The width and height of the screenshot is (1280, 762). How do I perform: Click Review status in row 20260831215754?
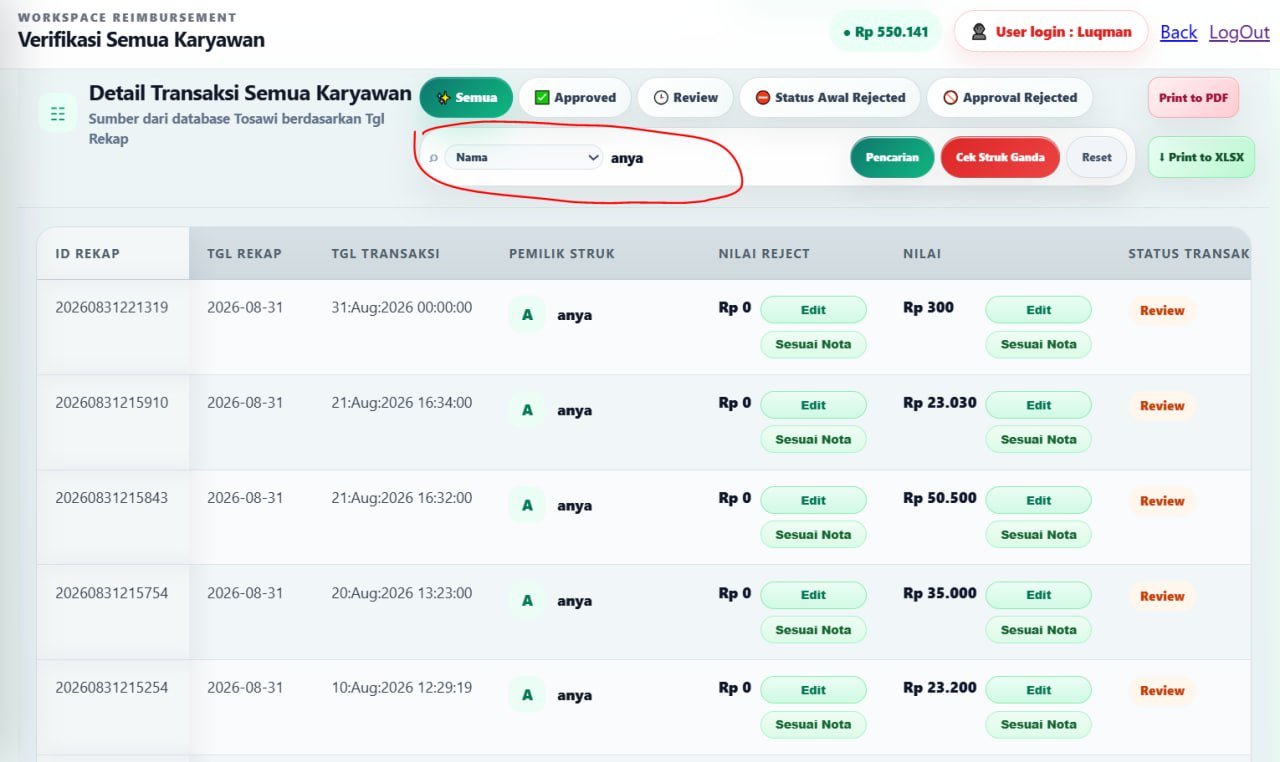click(x=1162, y=596)
